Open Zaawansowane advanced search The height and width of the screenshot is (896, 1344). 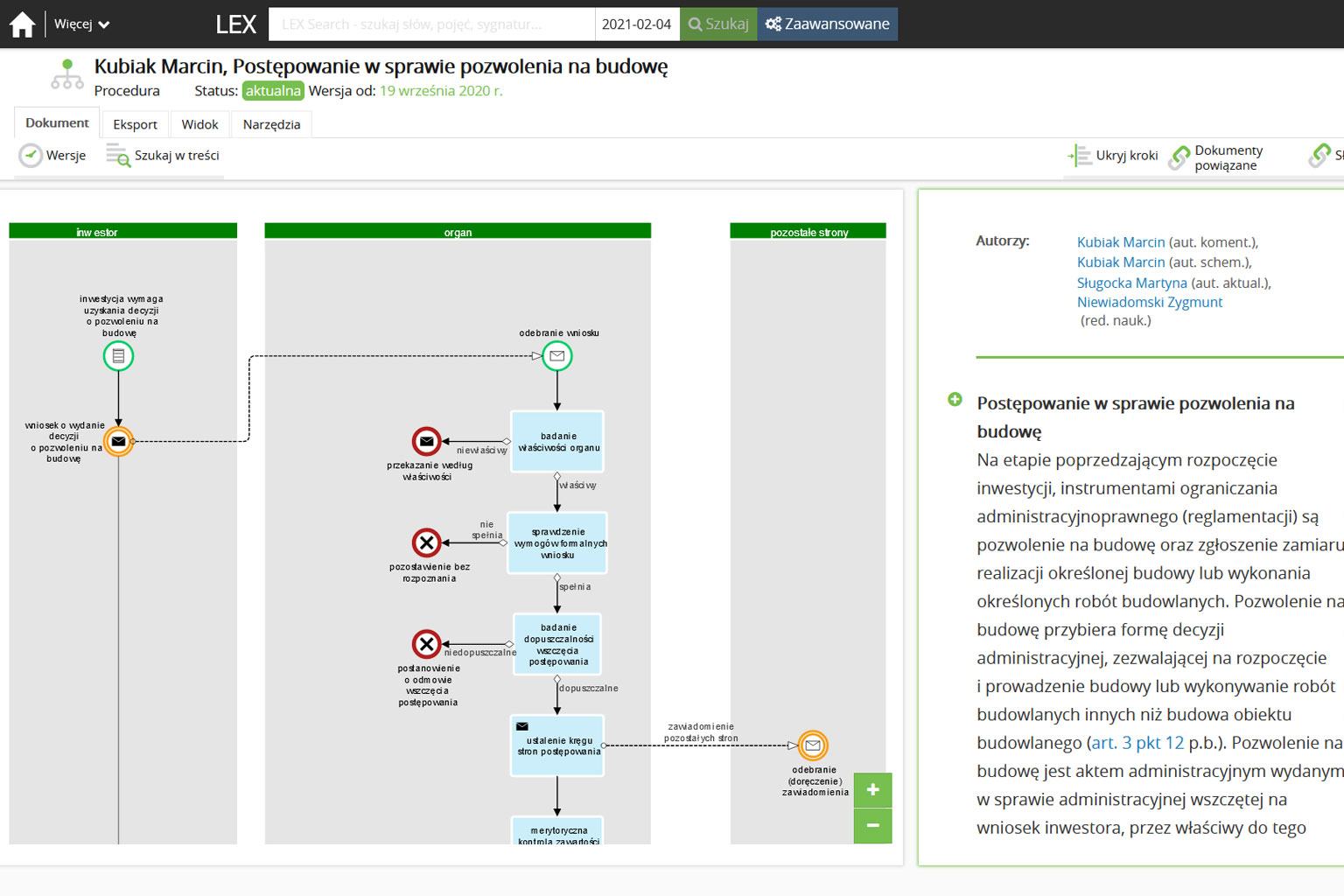point(827,24)
